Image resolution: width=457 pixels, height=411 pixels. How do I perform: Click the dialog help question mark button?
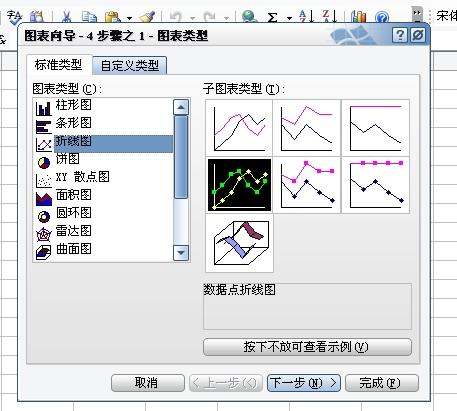coord(400,35)
